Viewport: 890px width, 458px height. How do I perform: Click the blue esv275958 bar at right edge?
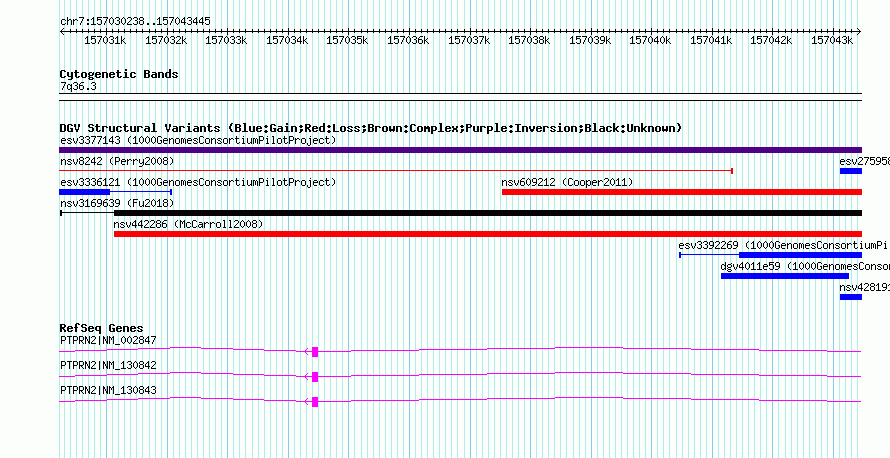[x=851, y=171]
